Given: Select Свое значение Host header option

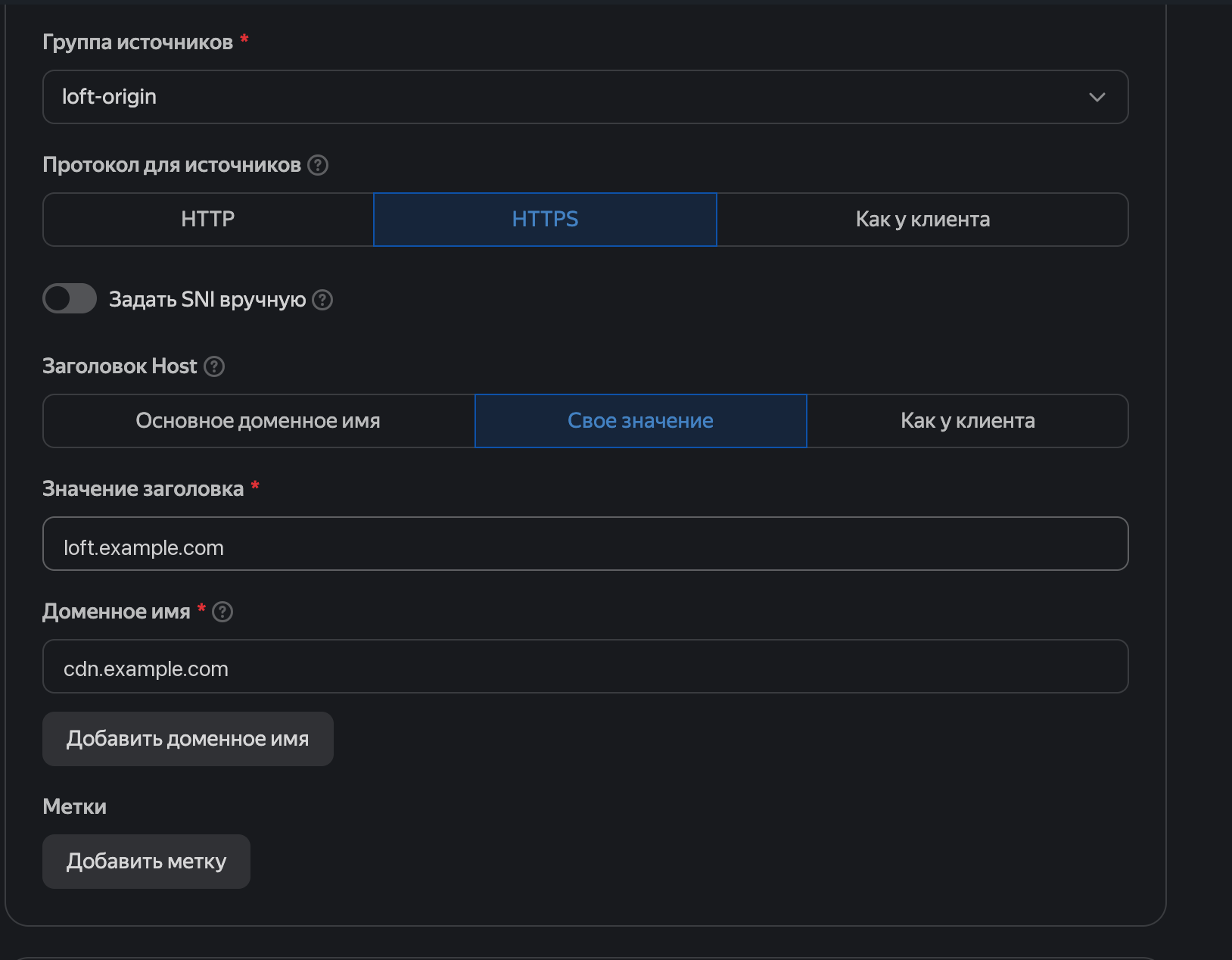Looking at the screenshot, I should pyautogui.click(x=641, y=421).
